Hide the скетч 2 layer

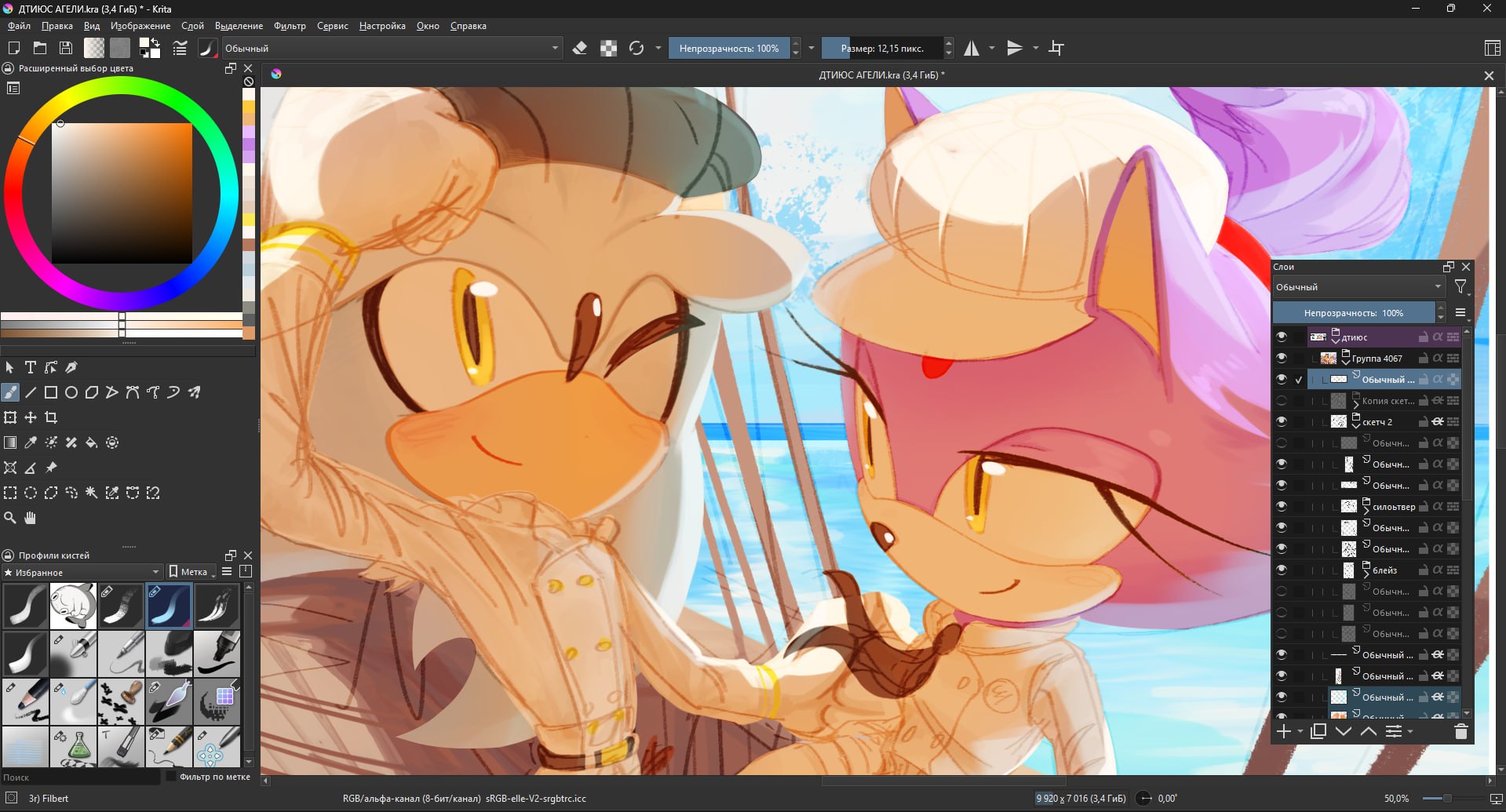pyautogui.click(x=1282, y=422)
